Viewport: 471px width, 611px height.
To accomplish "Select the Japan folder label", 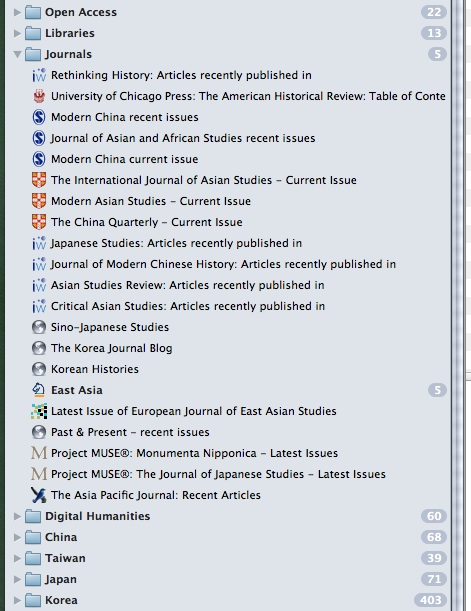I will [61, 579].
